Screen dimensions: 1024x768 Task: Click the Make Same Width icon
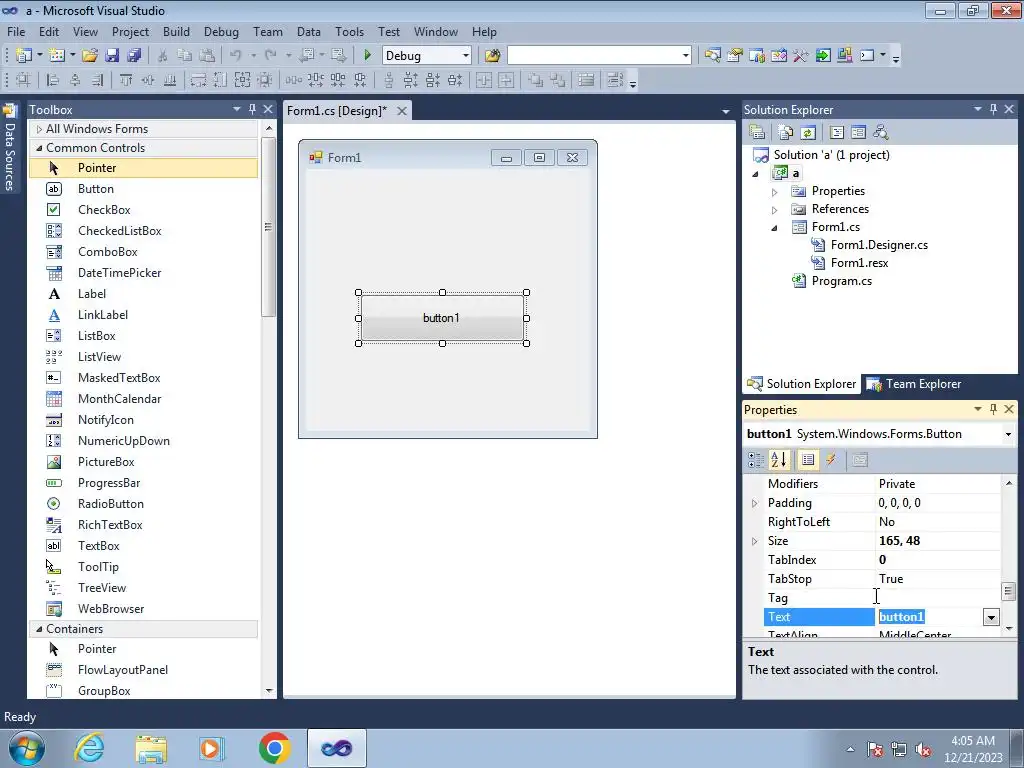coord(198,80)
